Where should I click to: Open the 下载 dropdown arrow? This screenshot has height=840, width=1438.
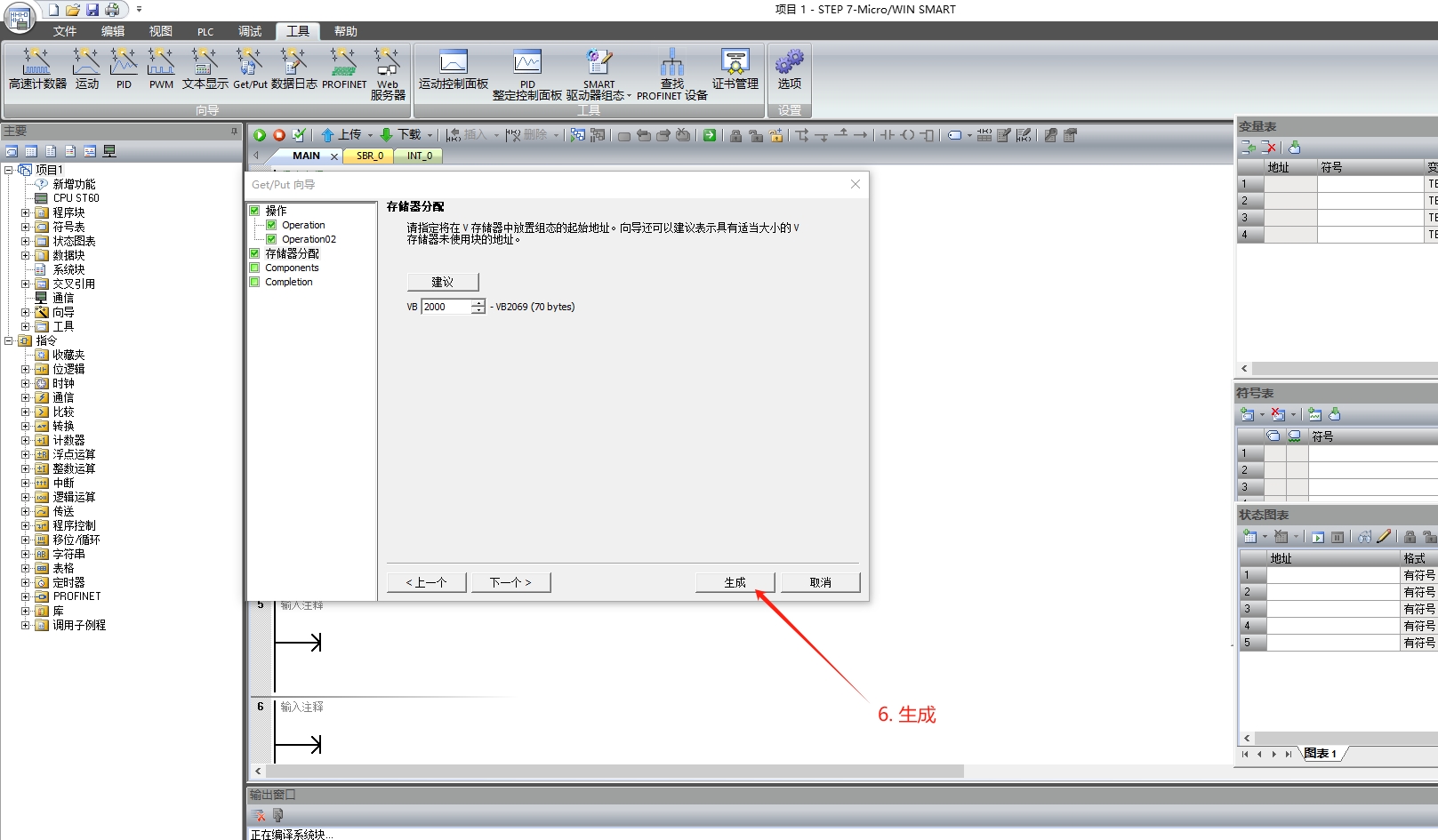pyautogui.click(x=430, y=135)
